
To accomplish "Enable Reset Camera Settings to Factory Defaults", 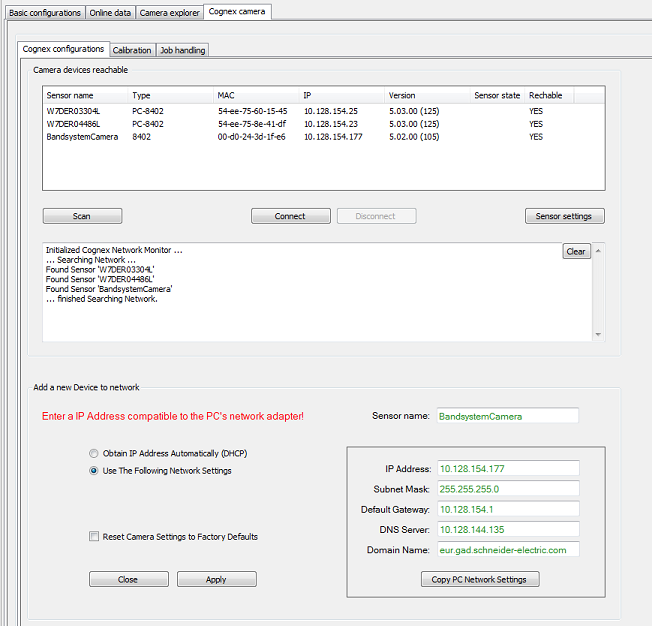I will (x=95, y=537).
